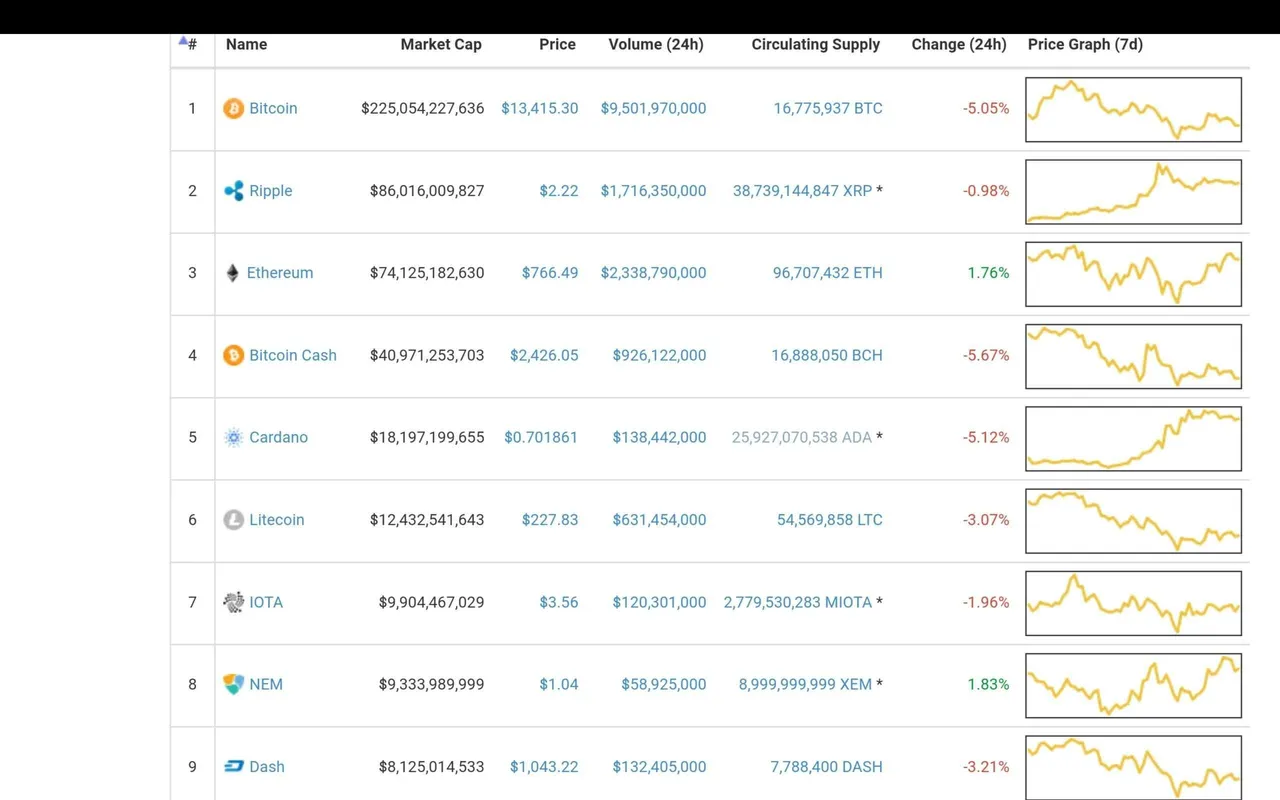Screen dimensions: 1280x800
Task: Open Litecoin 7-day price graph
Action: click(x=1134, y=521)
